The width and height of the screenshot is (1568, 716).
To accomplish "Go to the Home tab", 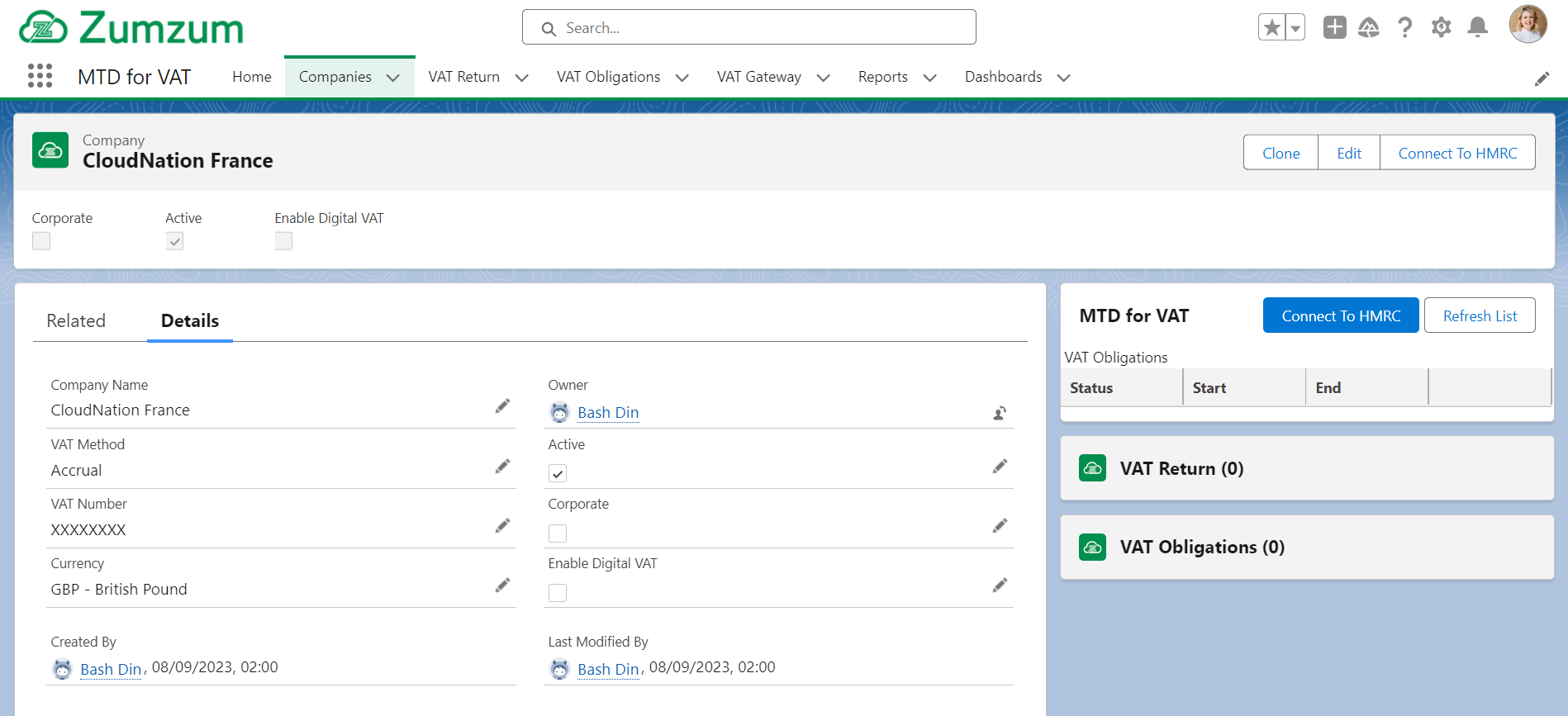I will point(252,77).
